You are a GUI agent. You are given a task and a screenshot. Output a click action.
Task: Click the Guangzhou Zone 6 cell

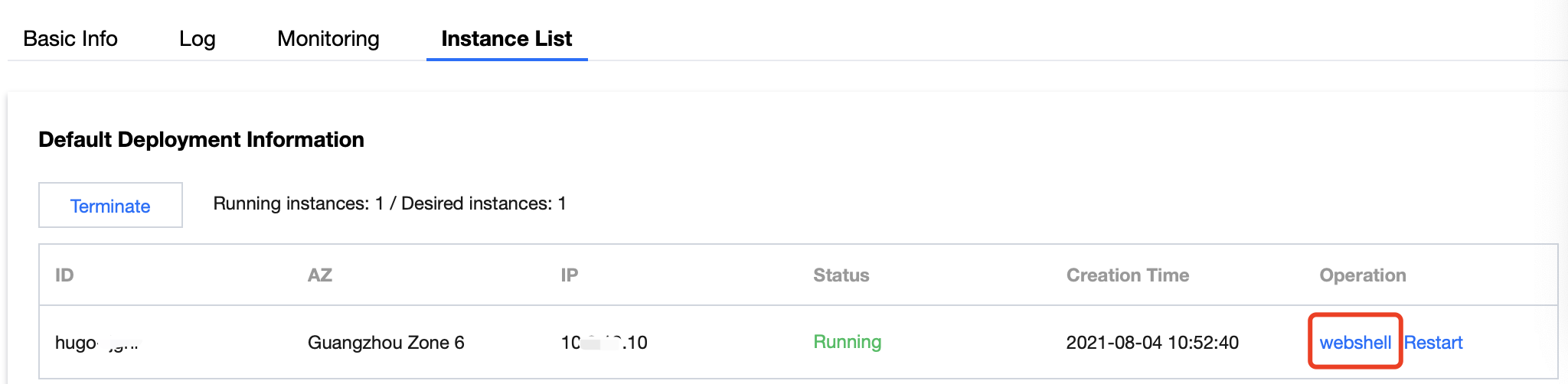(386, 342)
